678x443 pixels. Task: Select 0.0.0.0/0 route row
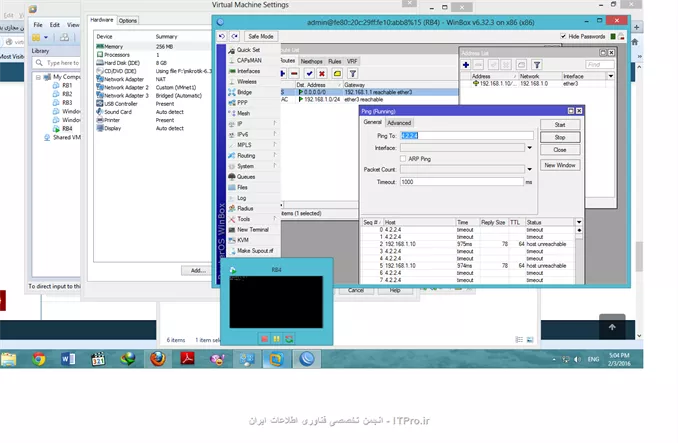click(x=369, y=92)
